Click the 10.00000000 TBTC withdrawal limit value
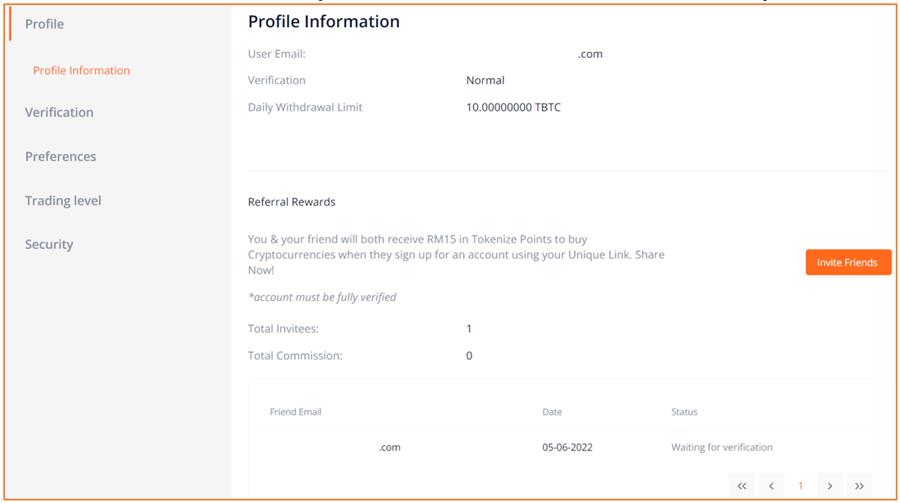 pos(513,107)
